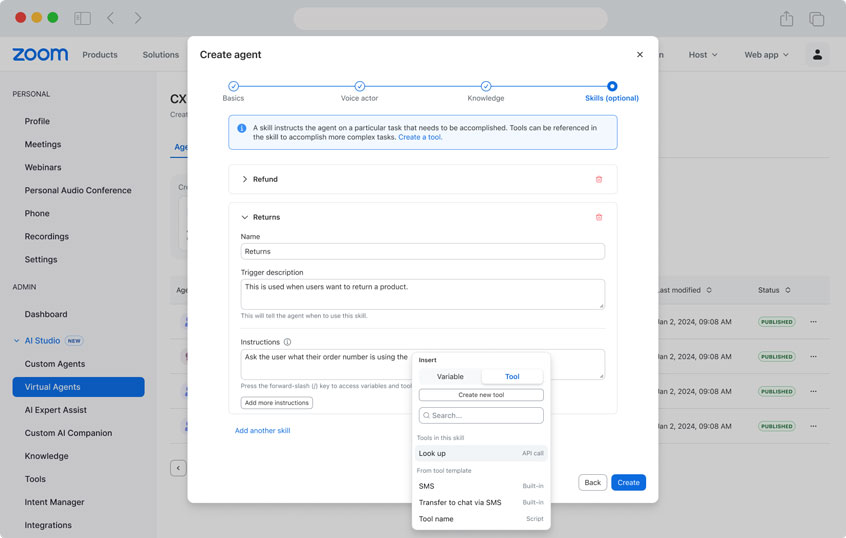Screen dimensions: 846x538
Task: Click the Skills (optional) step circle
Action: pyautogui.click(x=611, y=86)
